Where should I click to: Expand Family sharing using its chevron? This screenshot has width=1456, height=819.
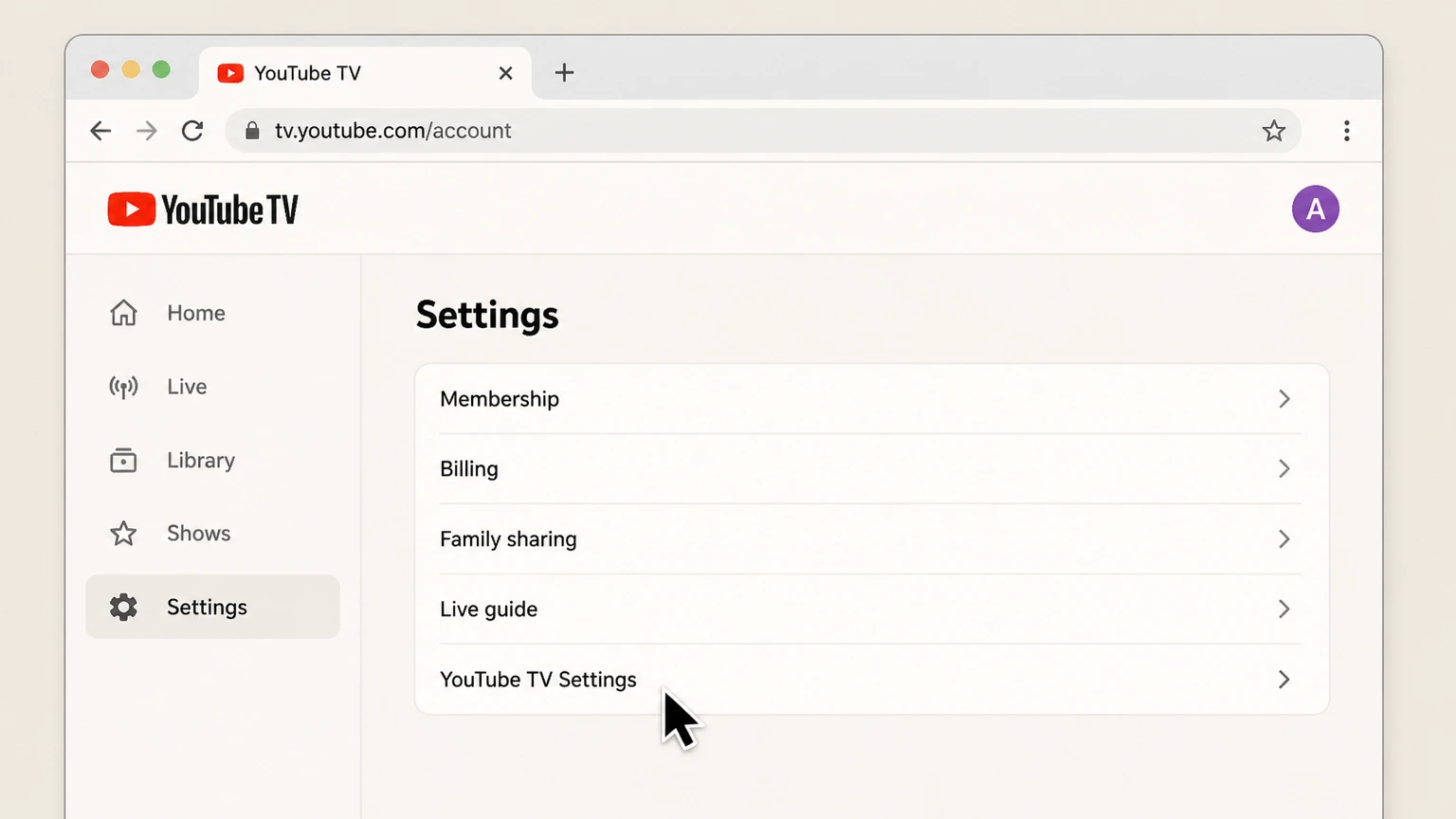(1284, 539)
